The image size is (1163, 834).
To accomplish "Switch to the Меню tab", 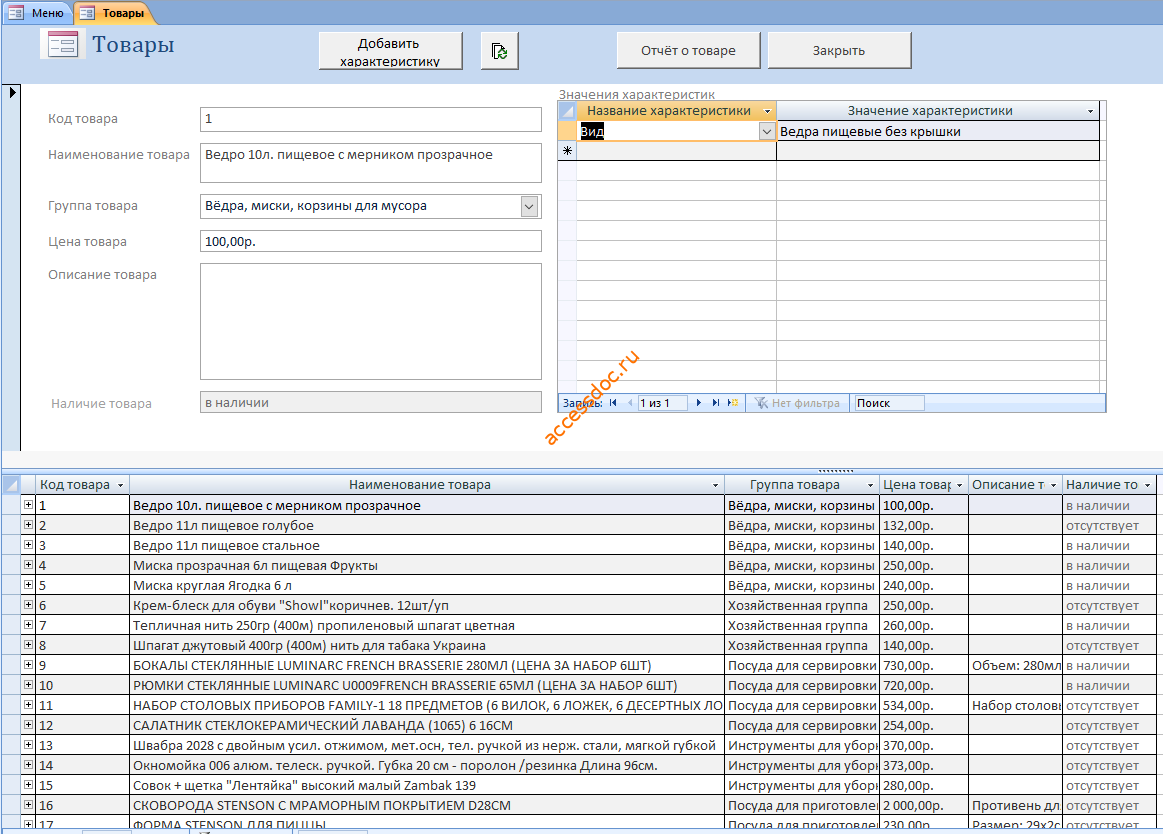I will 37,13.
